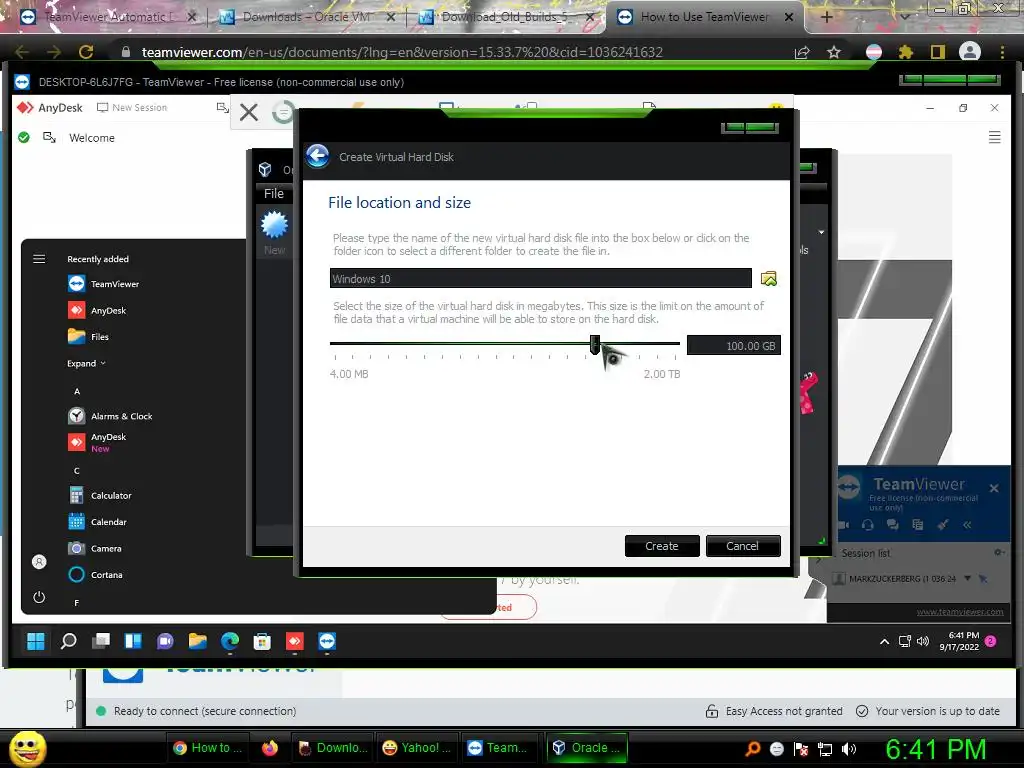Open Files from the Start menu
Image resolution: width=1024 pixels, height=768 pixels.
(88, 336)
